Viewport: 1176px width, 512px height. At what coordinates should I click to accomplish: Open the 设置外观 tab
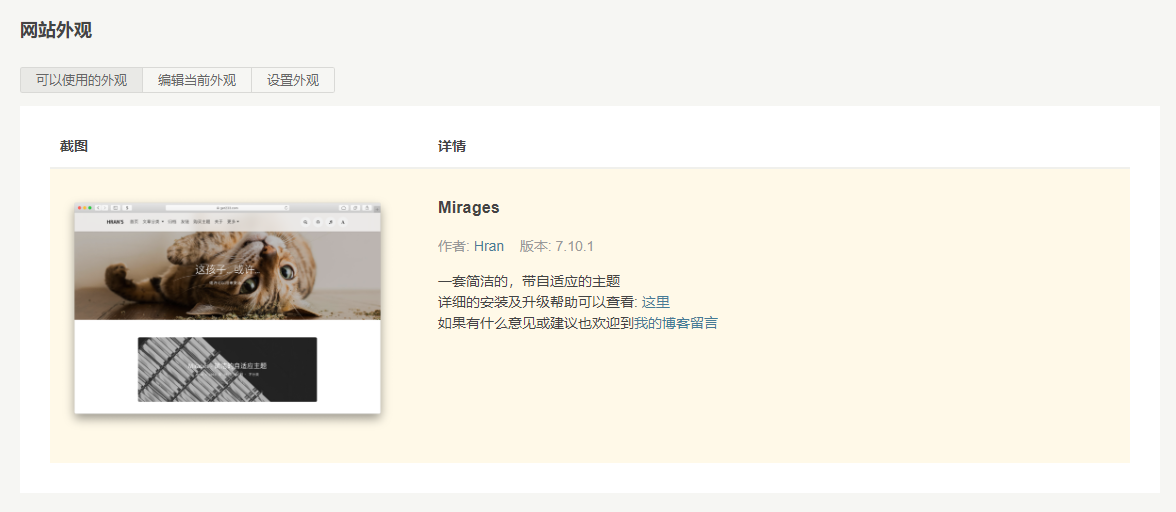click(x=292, y=80)
